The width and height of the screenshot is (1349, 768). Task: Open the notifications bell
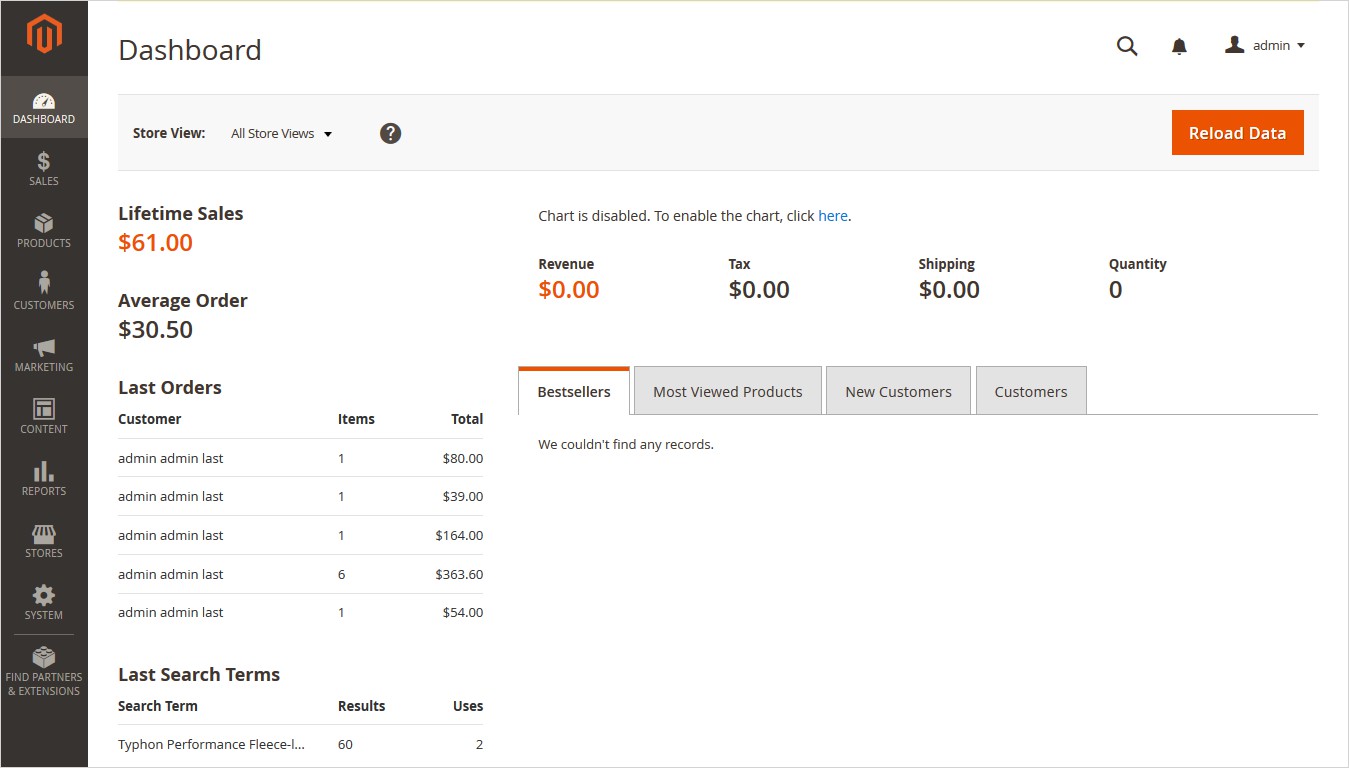coord(1179,46)
